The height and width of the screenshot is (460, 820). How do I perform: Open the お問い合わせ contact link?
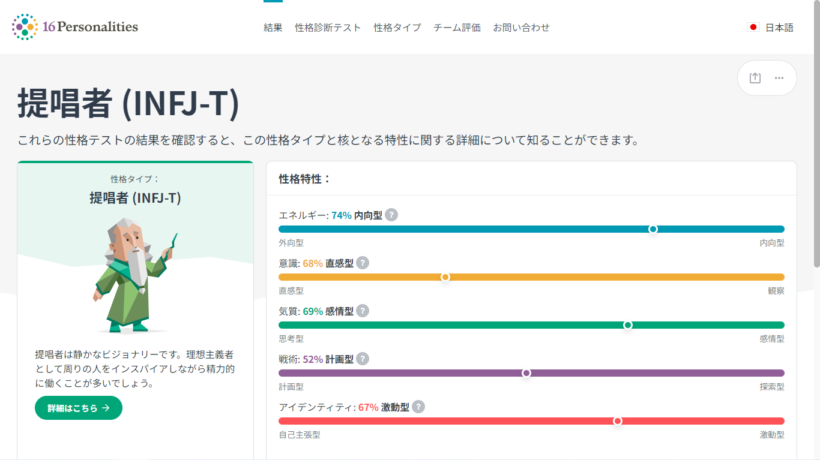[x=521, y=27]
